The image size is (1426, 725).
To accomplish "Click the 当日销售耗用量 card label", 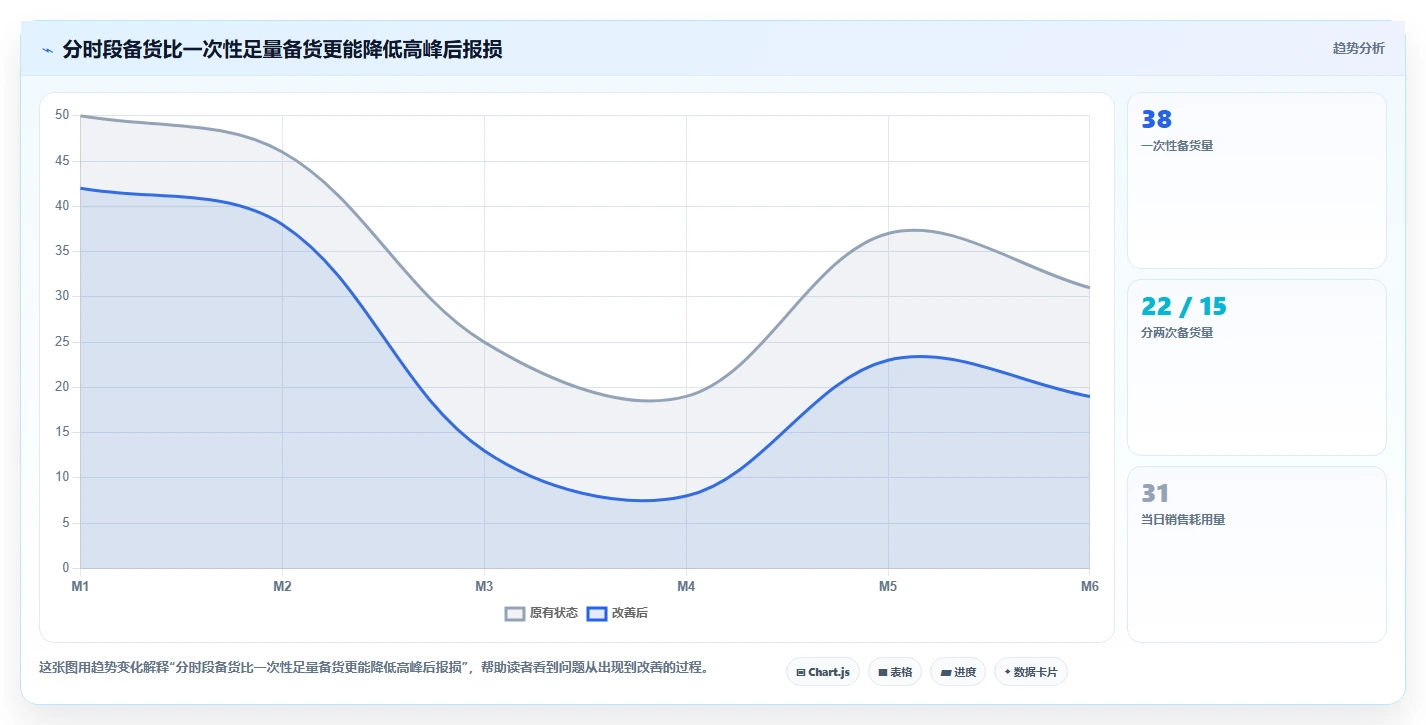I will coord(1183,520).
